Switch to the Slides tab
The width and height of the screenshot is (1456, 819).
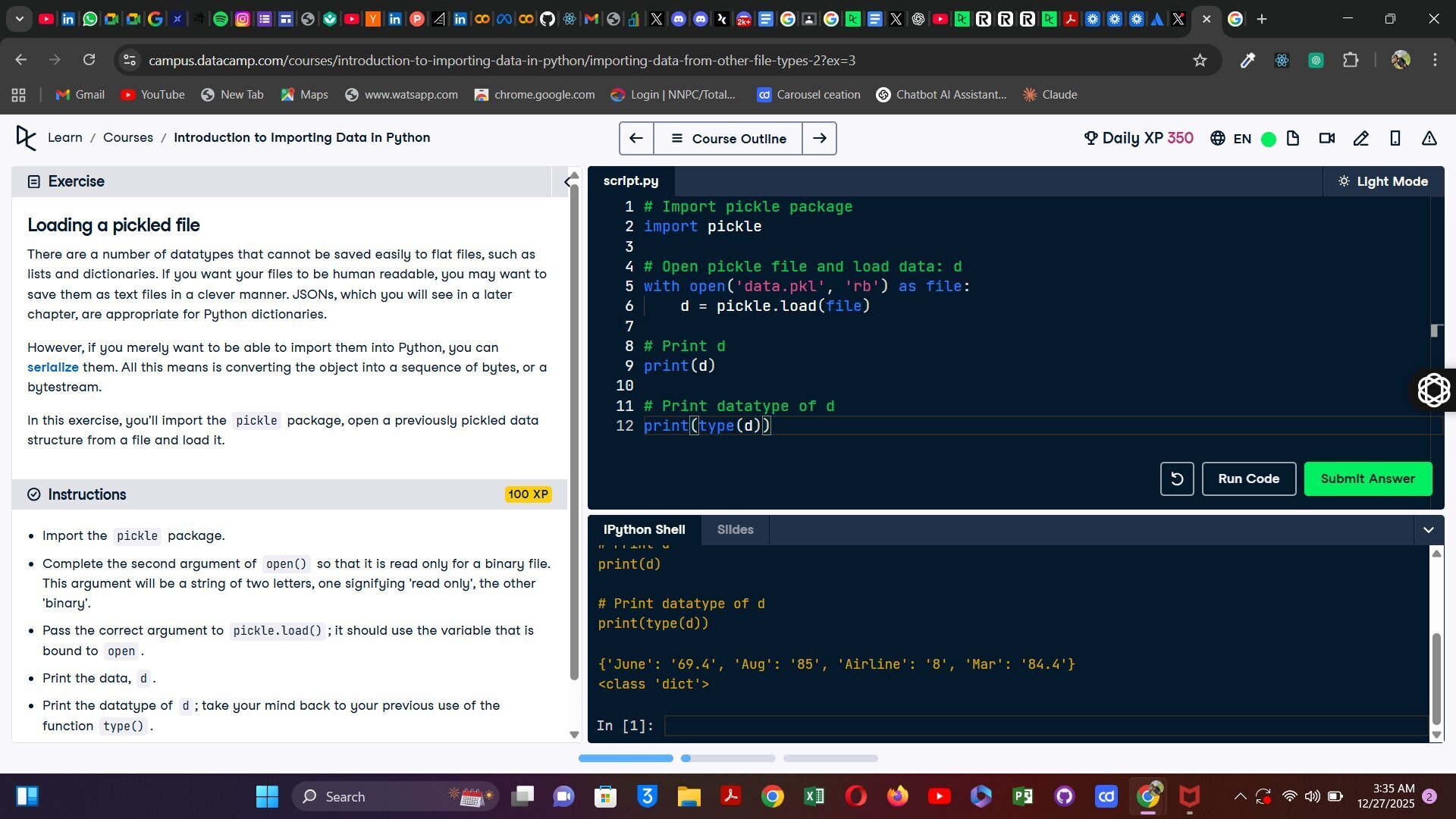point(734,529)
